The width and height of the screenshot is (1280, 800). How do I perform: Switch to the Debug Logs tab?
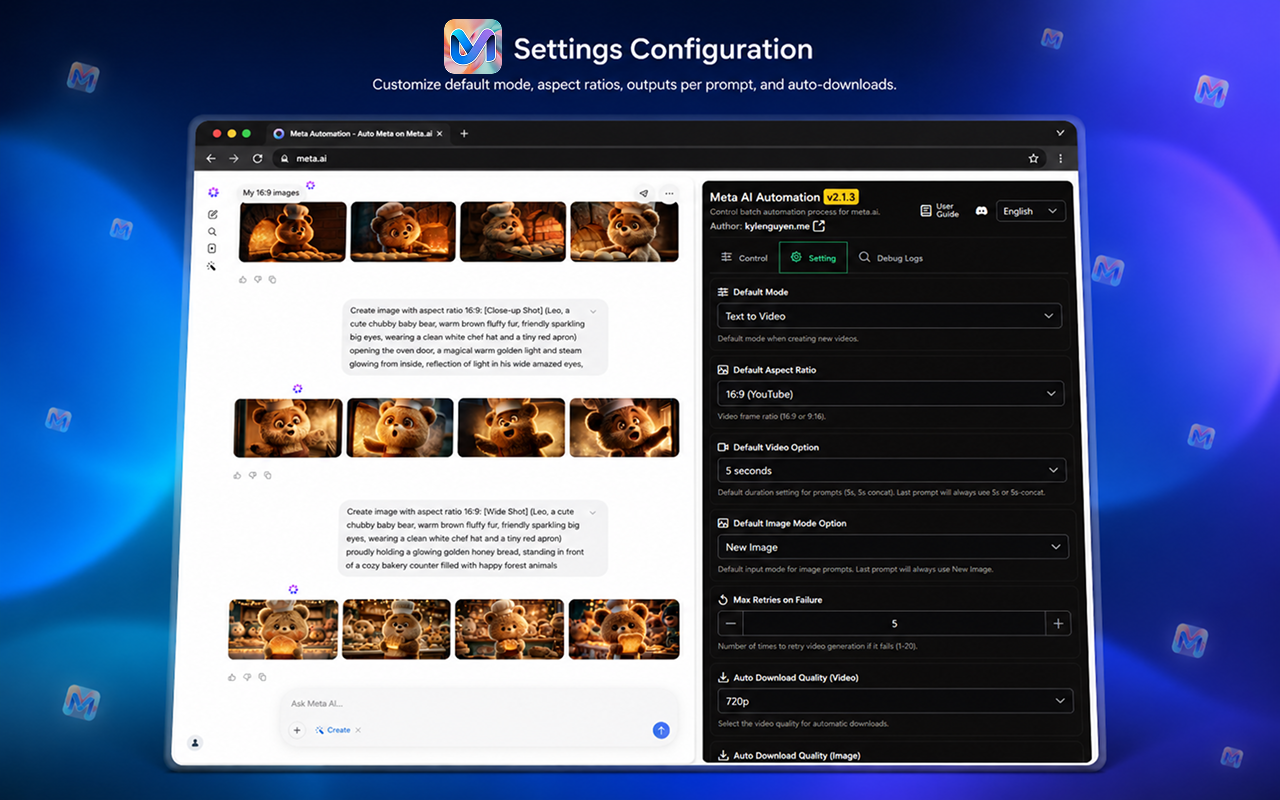pos(890,258)
